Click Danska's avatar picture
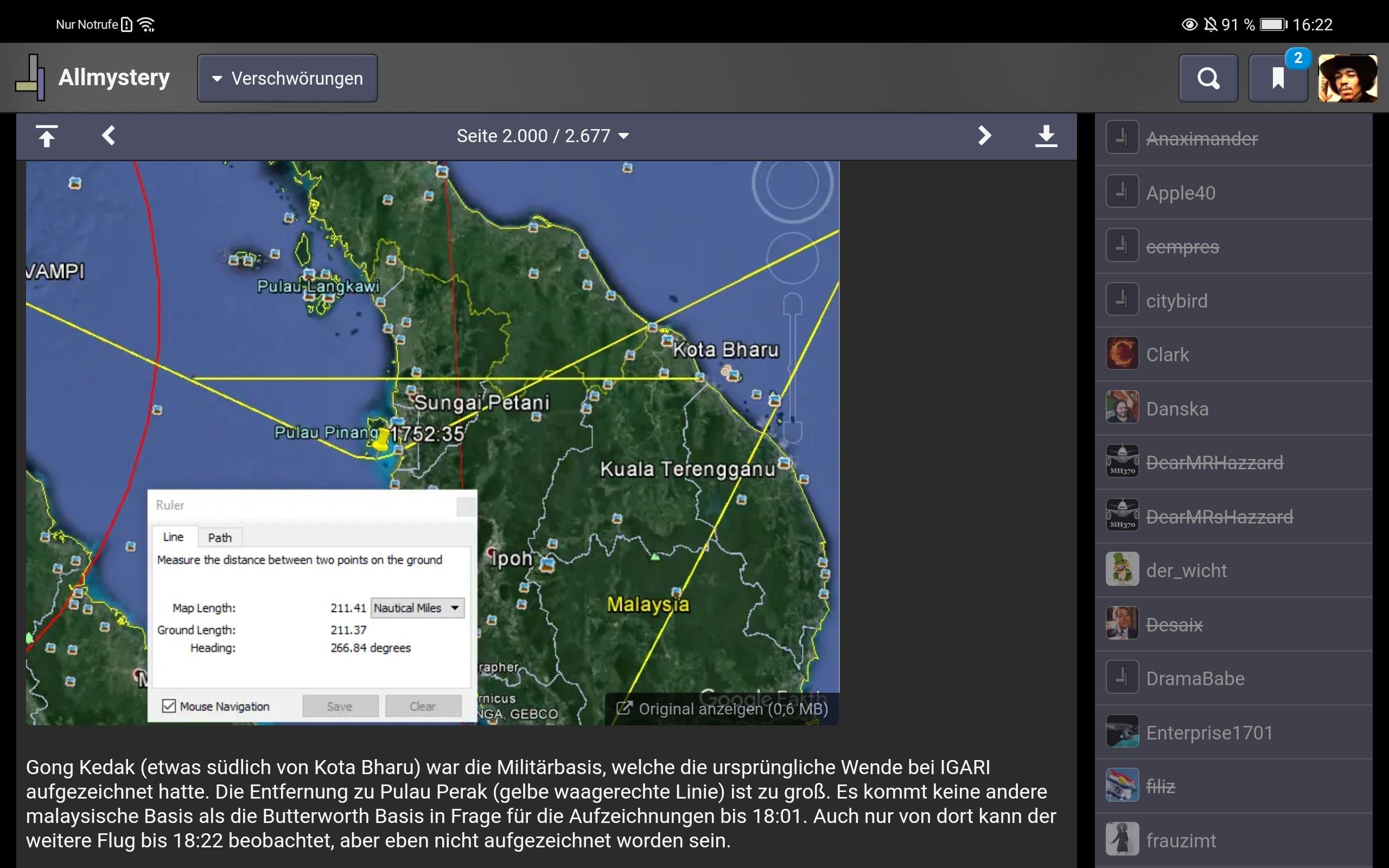 click(1122, 407)
